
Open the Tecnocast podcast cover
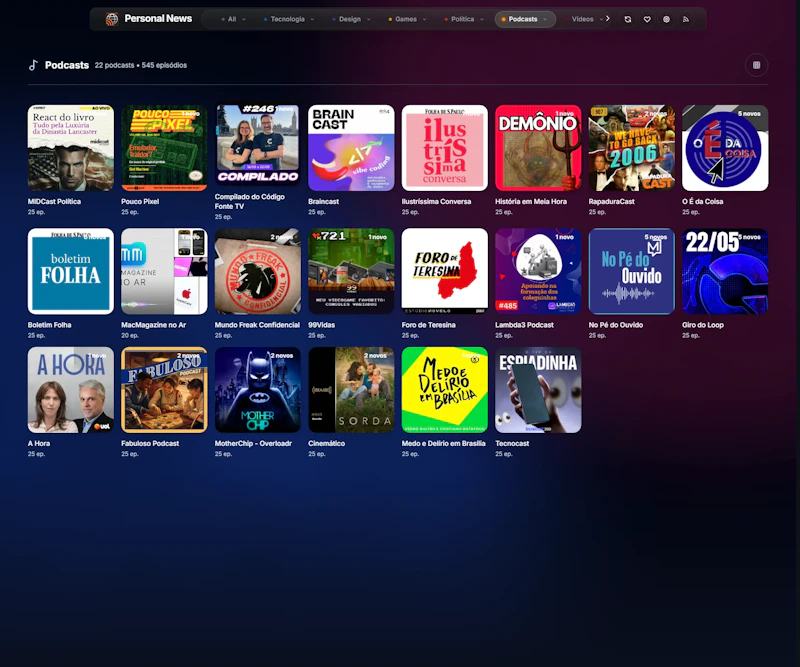coord(538,390)
